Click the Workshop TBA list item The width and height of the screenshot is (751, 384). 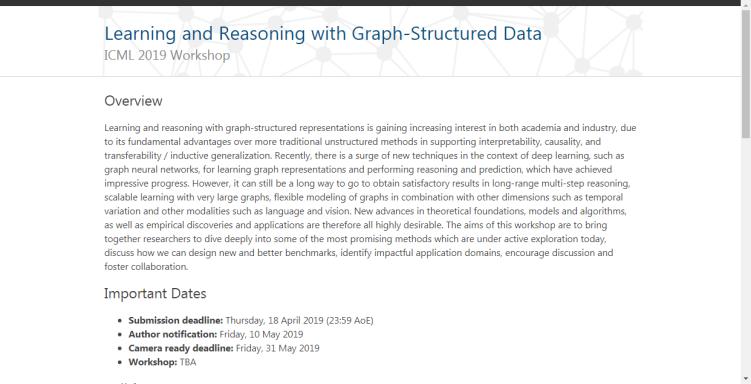pyautogui.click(x=162, y=362)
